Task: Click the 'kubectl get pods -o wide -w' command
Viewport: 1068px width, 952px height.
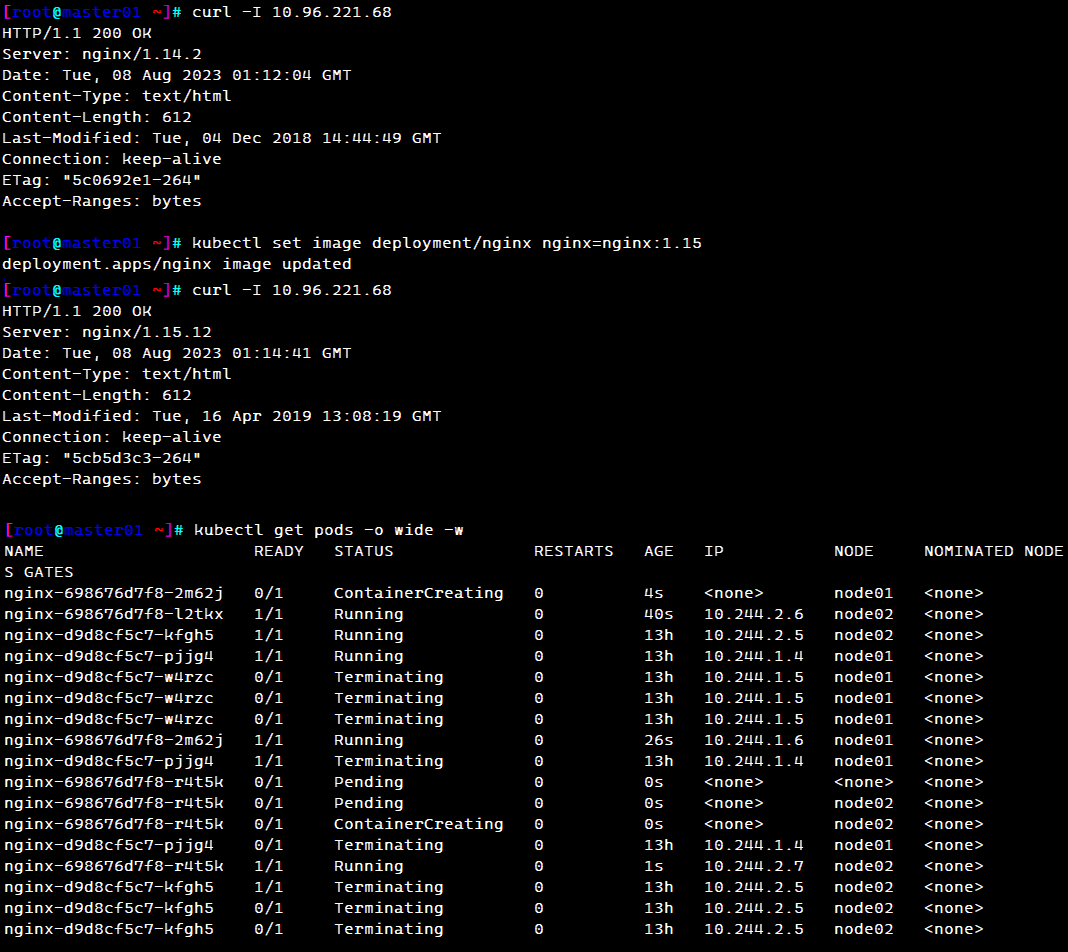Action: point(328,530)
